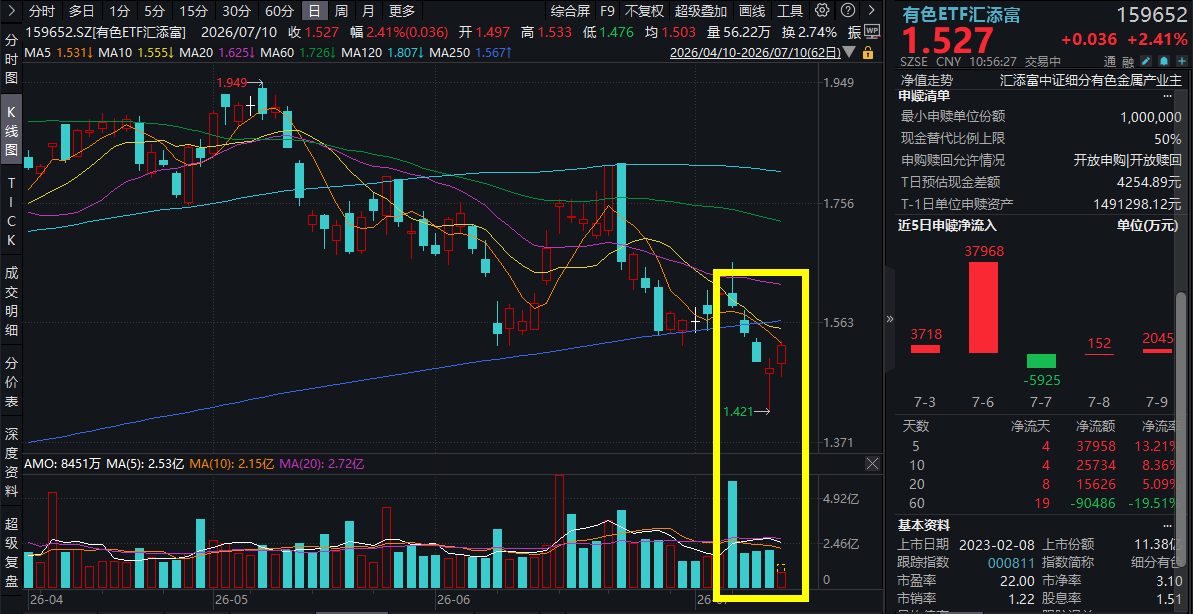This screenshot has width=1193, height=614.
Task: Toggle the 超级叠加 overlay option
Action: [701, 11]
